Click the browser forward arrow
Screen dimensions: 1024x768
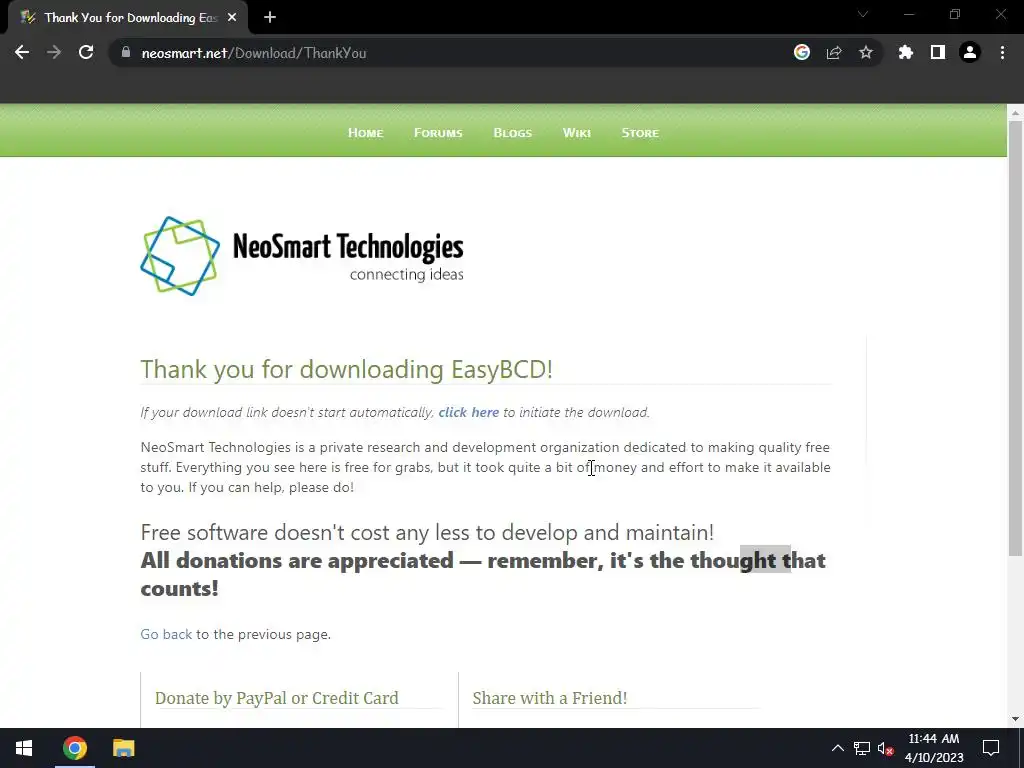click(x=54, y=53)
